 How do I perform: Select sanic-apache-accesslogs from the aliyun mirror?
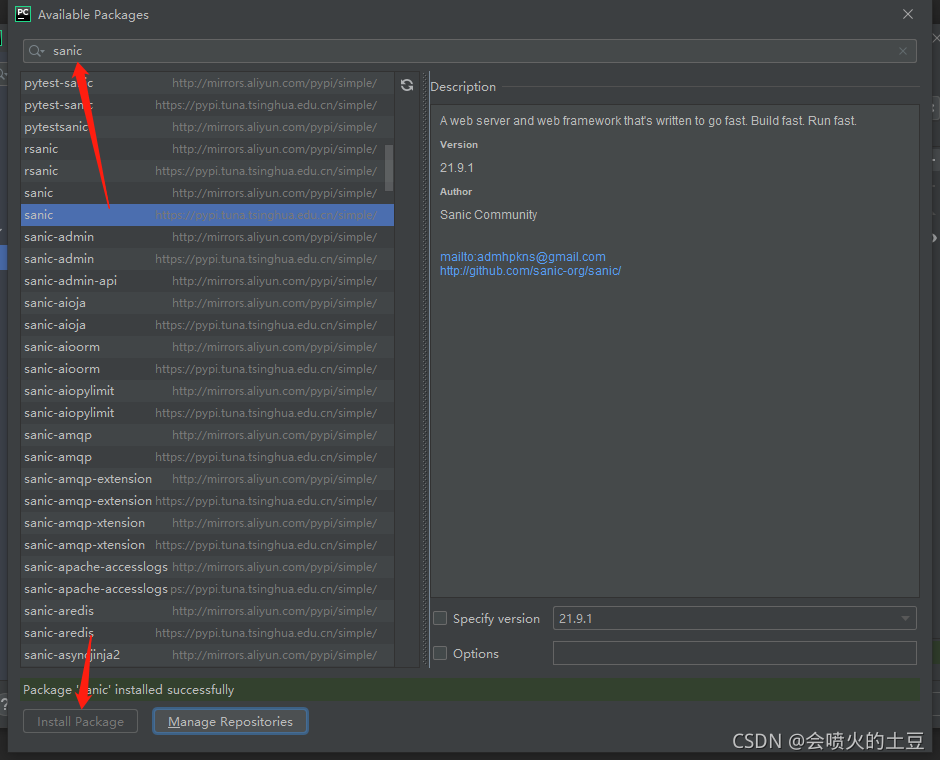[207, 566]
